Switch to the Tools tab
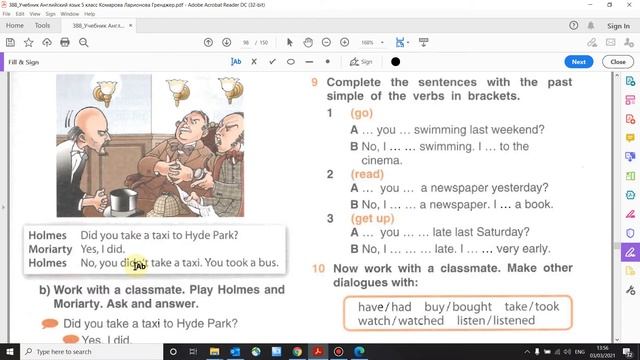 42,25
